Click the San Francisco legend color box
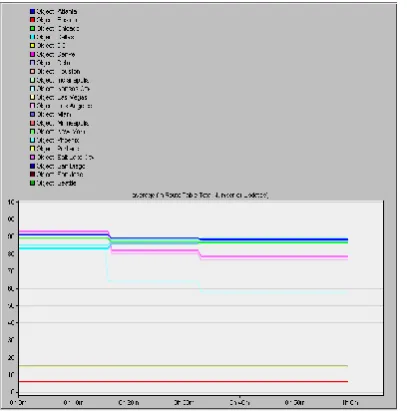This screenshot has height=411, width=407. point(32,174)
